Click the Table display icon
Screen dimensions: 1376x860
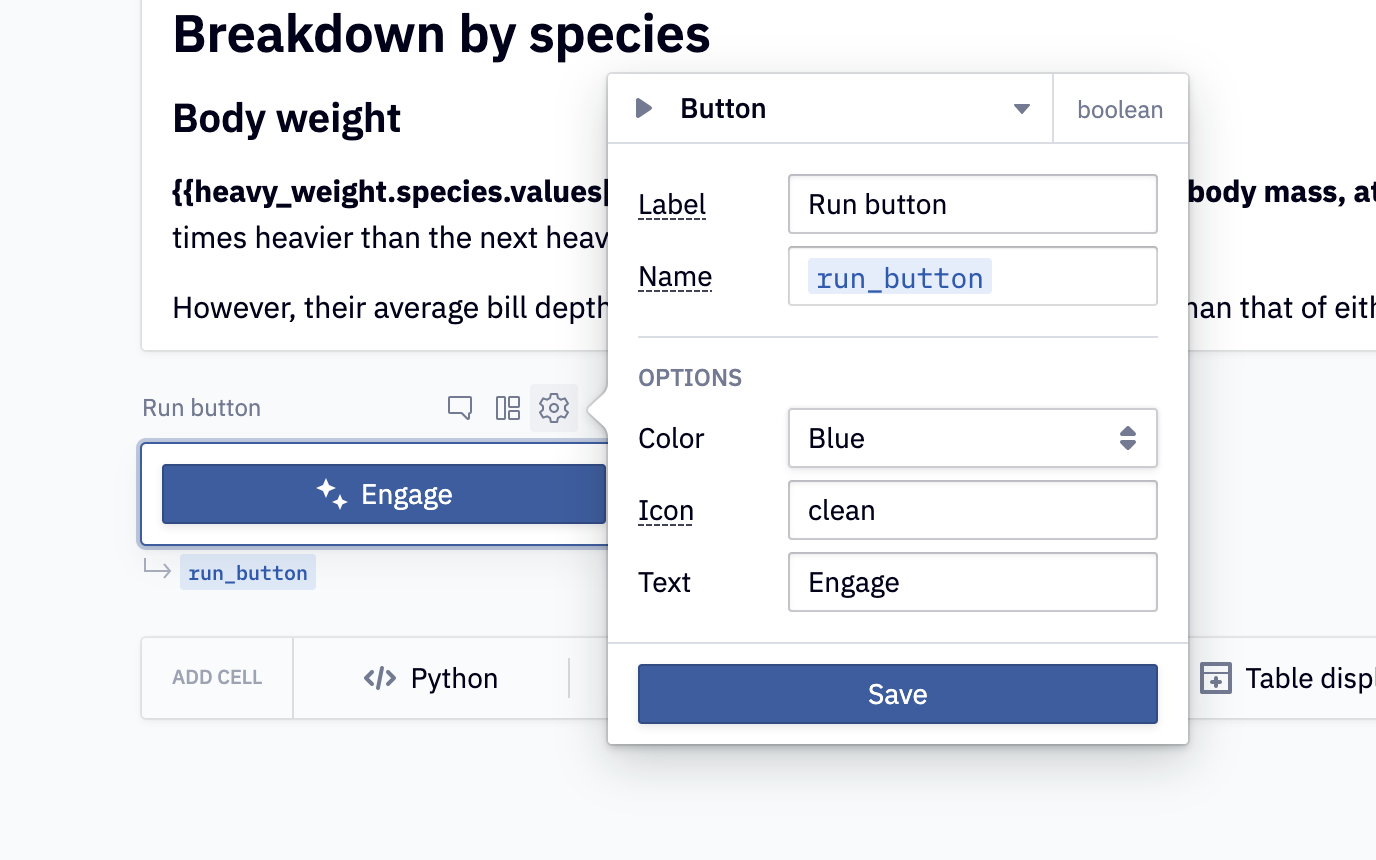[x=1215, y=678]
